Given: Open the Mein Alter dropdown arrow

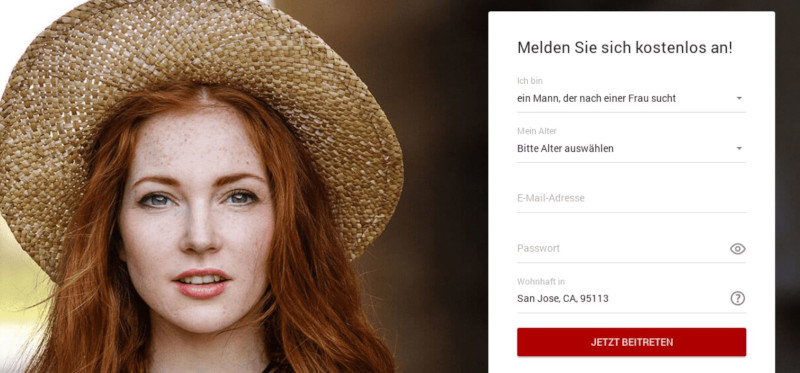Looking at the screenshot, I should pyautogui.click(x=739, y=148).
